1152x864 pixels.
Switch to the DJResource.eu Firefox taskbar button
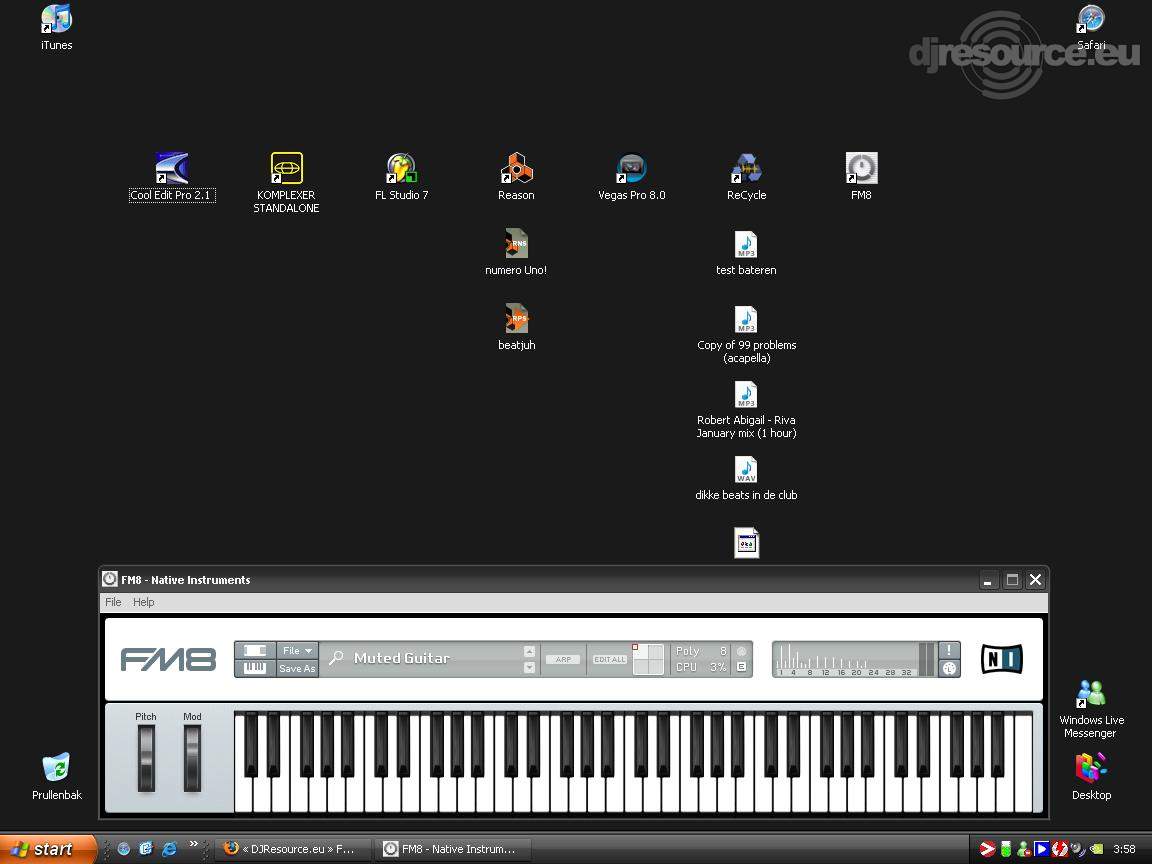tap(292, 849)
